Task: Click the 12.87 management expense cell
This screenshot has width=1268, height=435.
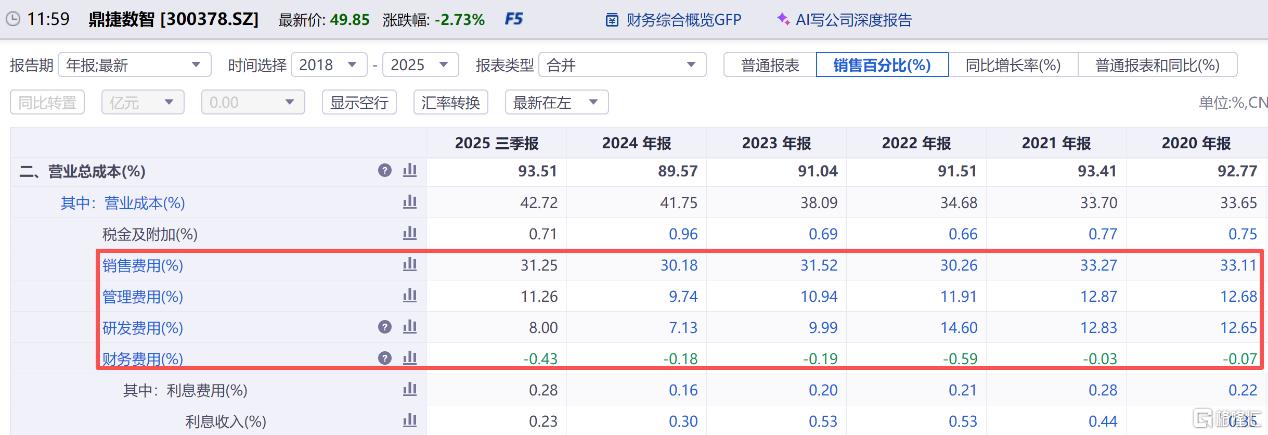Action: [1099, 296]
